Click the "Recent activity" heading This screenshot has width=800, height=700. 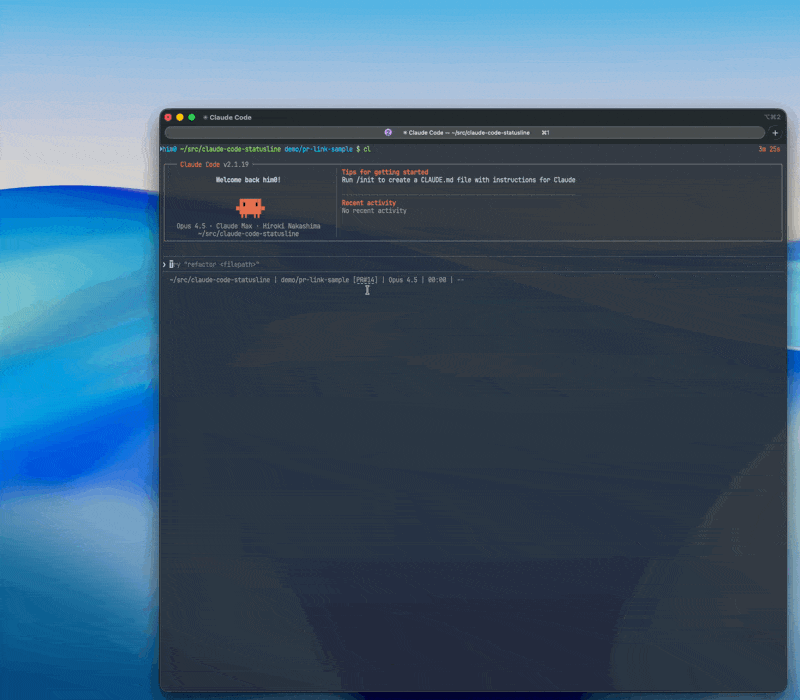point(368,203)
